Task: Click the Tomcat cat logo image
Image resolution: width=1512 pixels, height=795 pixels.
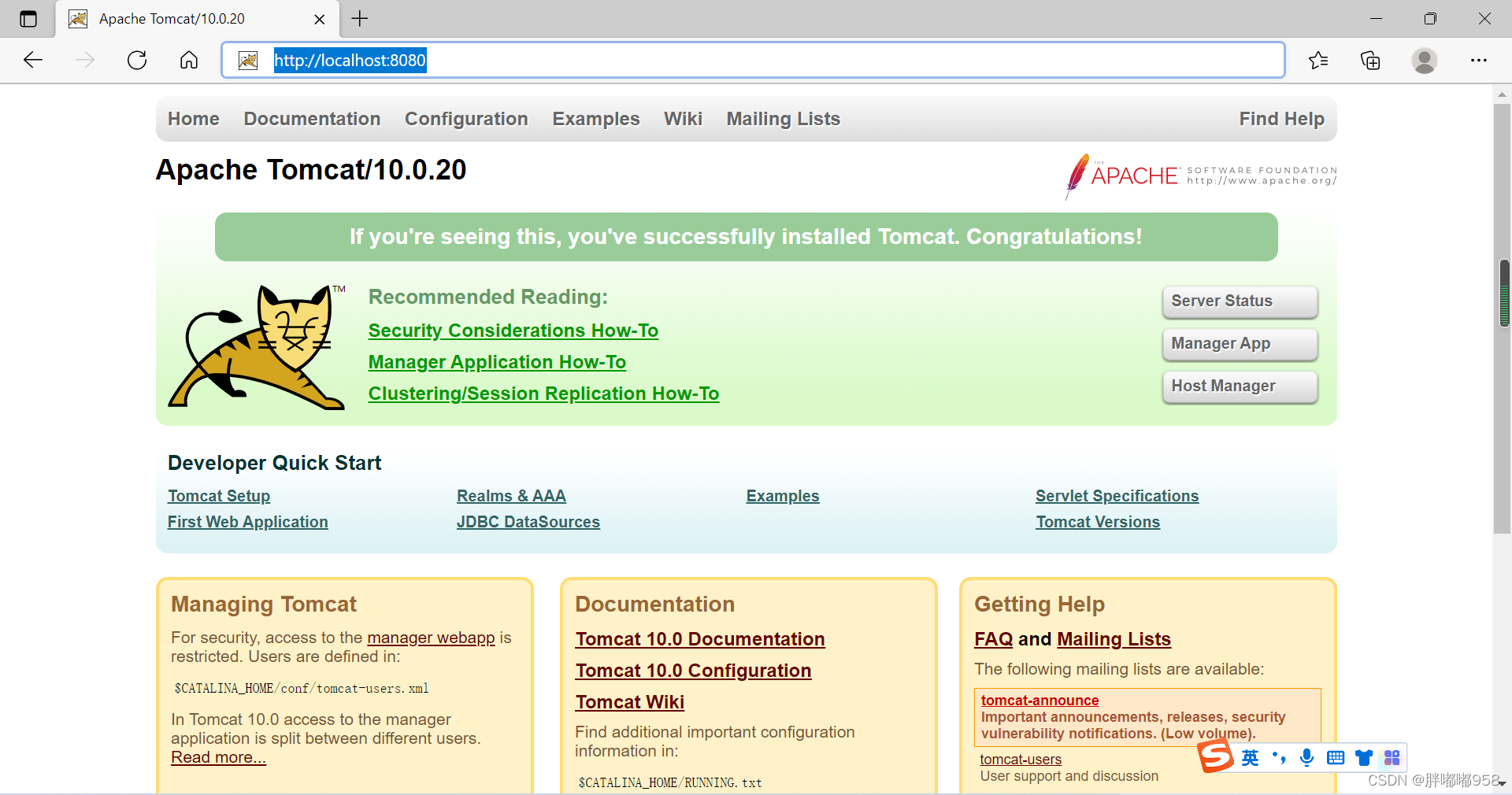Action: [x=258, y=347]
